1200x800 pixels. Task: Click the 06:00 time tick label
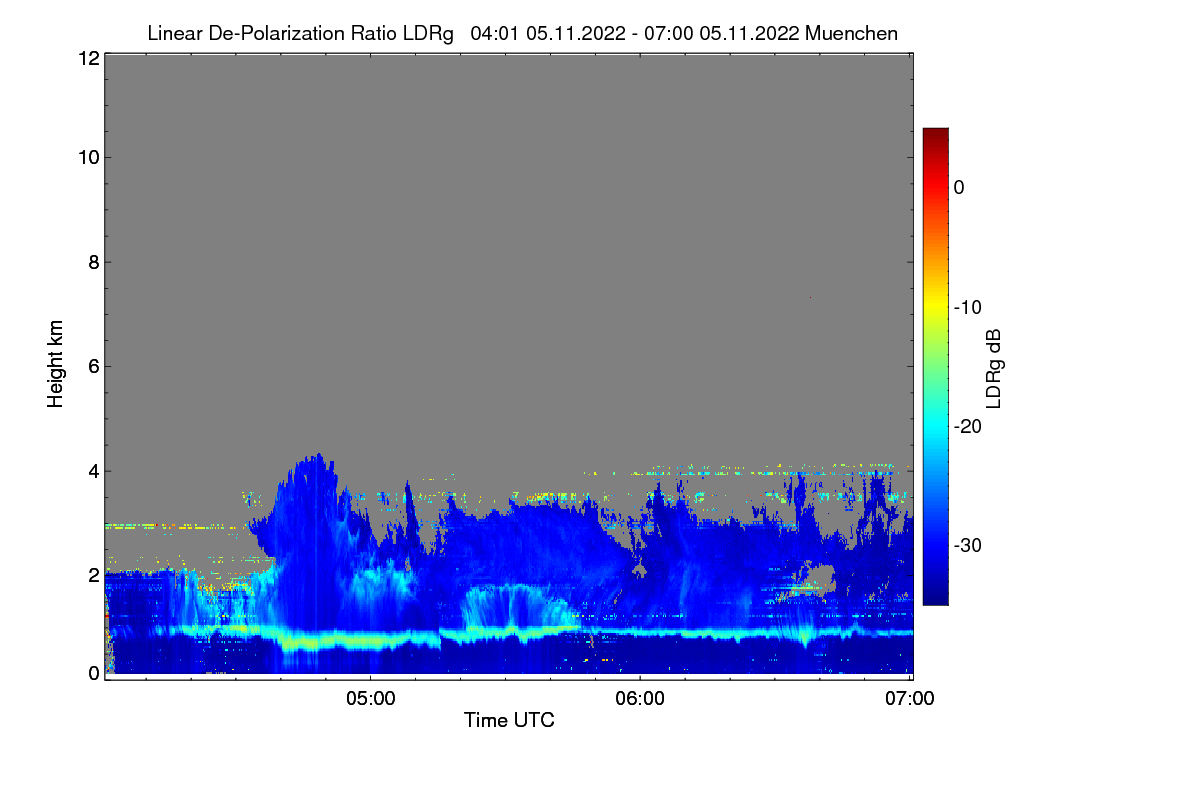tap(640, 699)
